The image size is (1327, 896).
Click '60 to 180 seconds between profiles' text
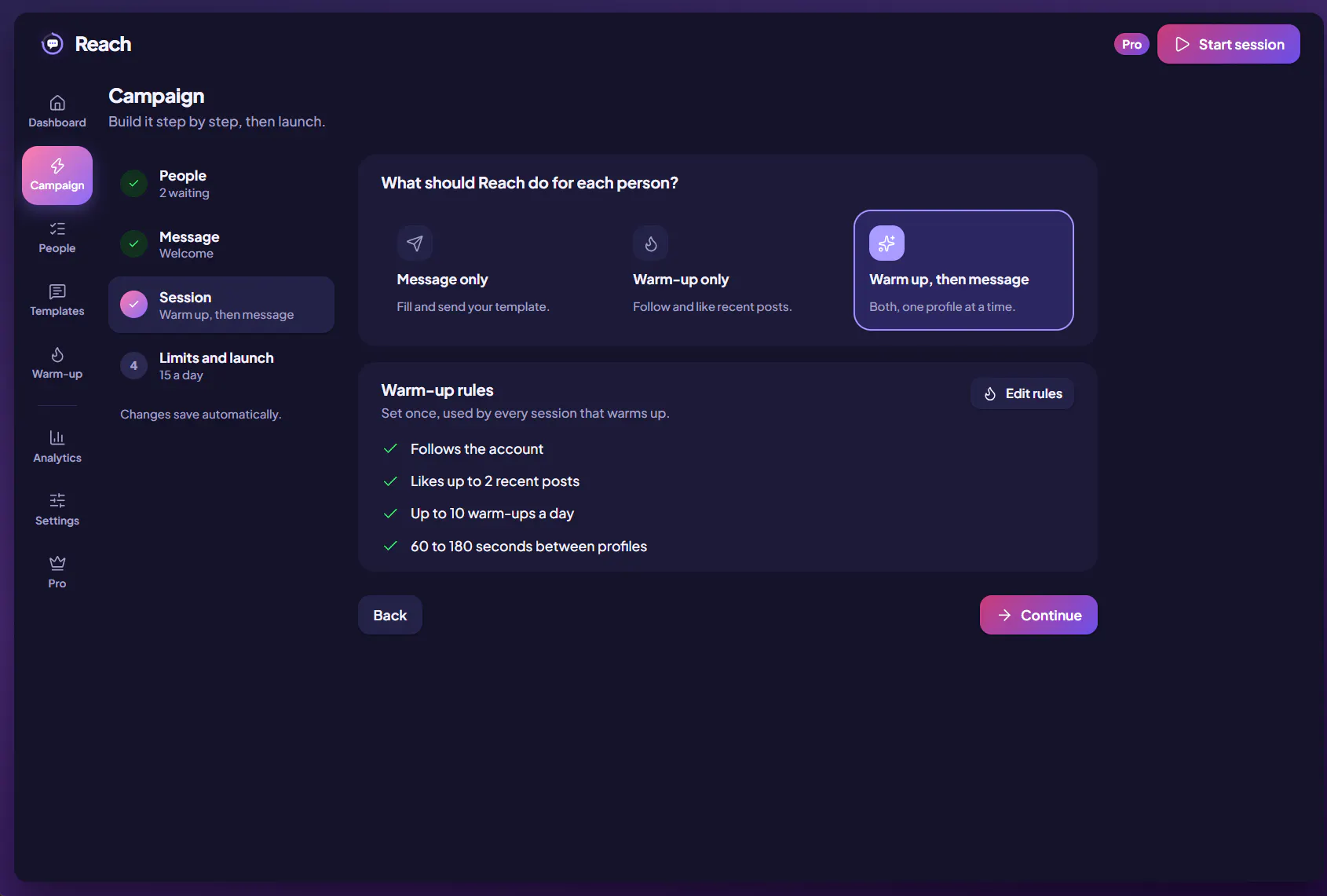pos(528,547)
